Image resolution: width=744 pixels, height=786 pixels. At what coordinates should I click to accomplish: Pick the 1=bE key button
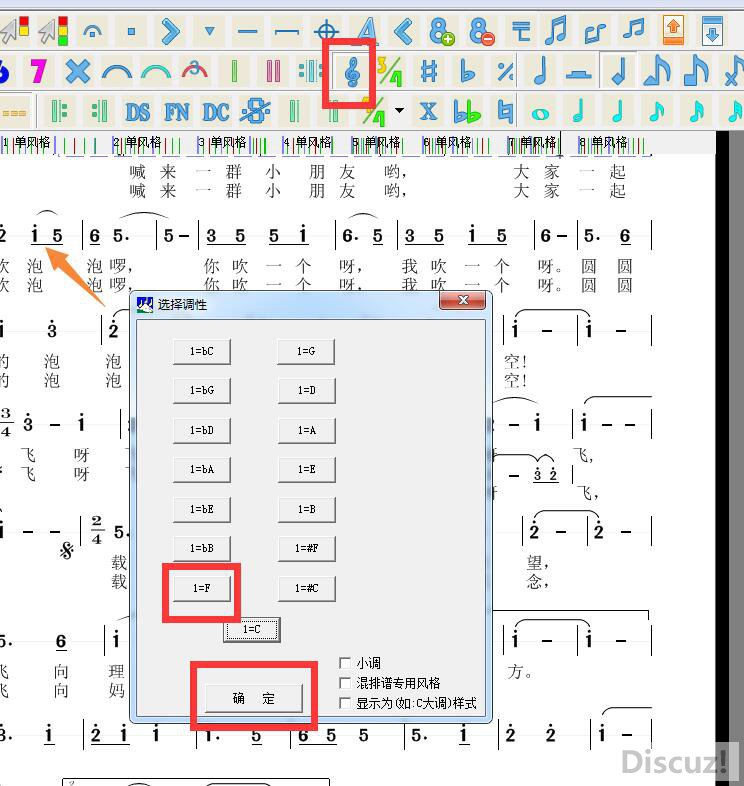coord(202,509)
